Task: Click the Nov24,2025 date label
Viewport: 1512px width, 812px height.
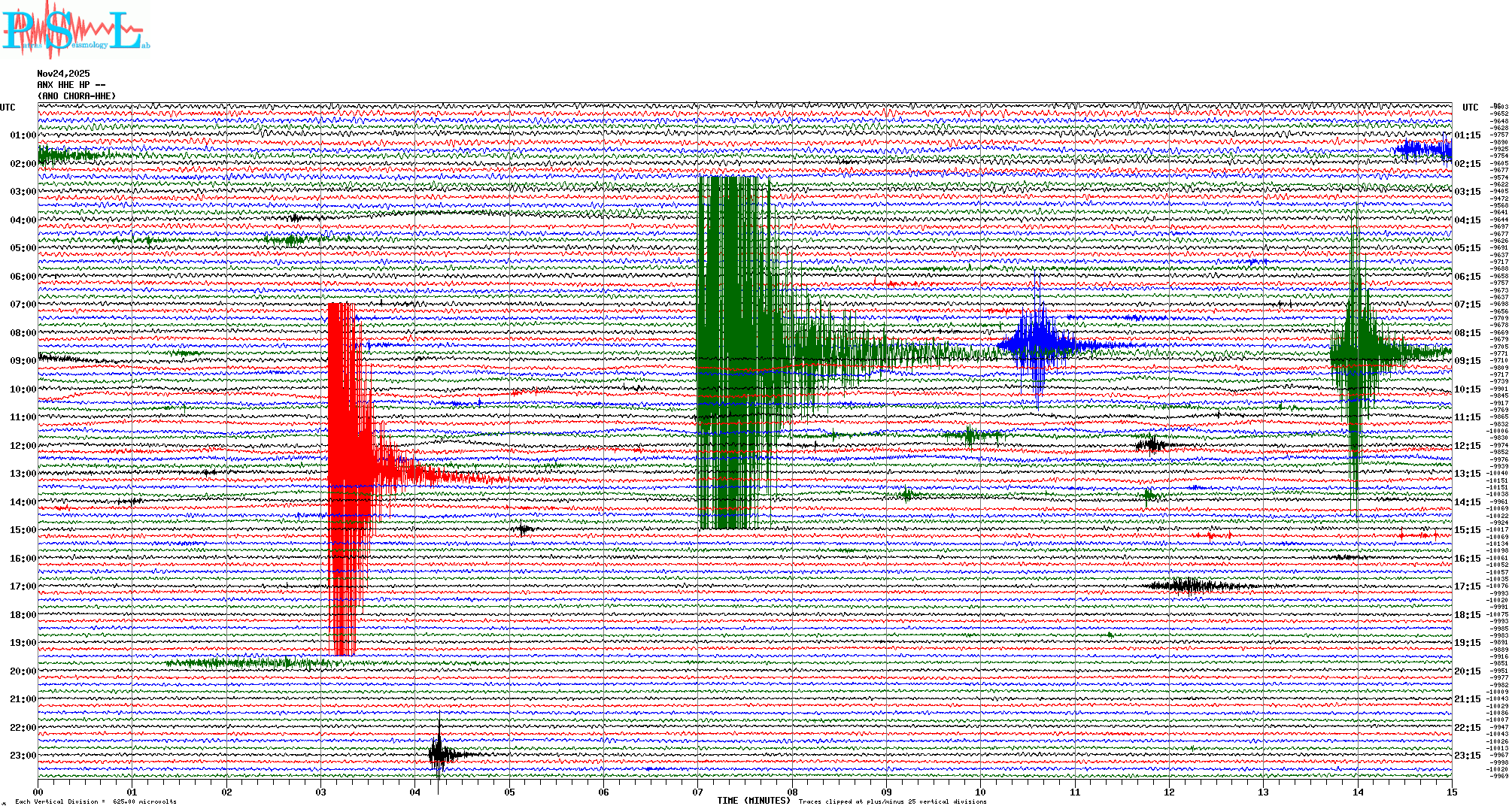Action: coord(63,74)
